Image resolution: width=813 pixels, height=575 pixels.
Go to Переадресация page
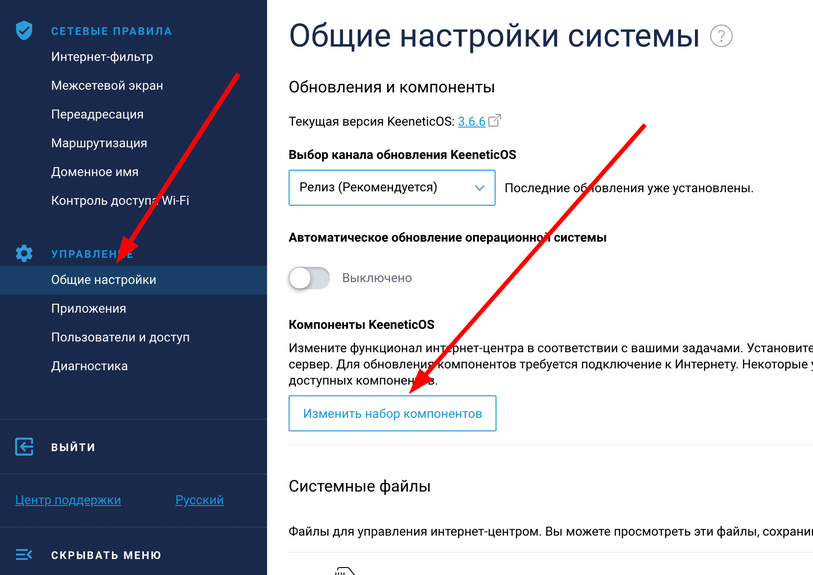click(x=97, y=114)
